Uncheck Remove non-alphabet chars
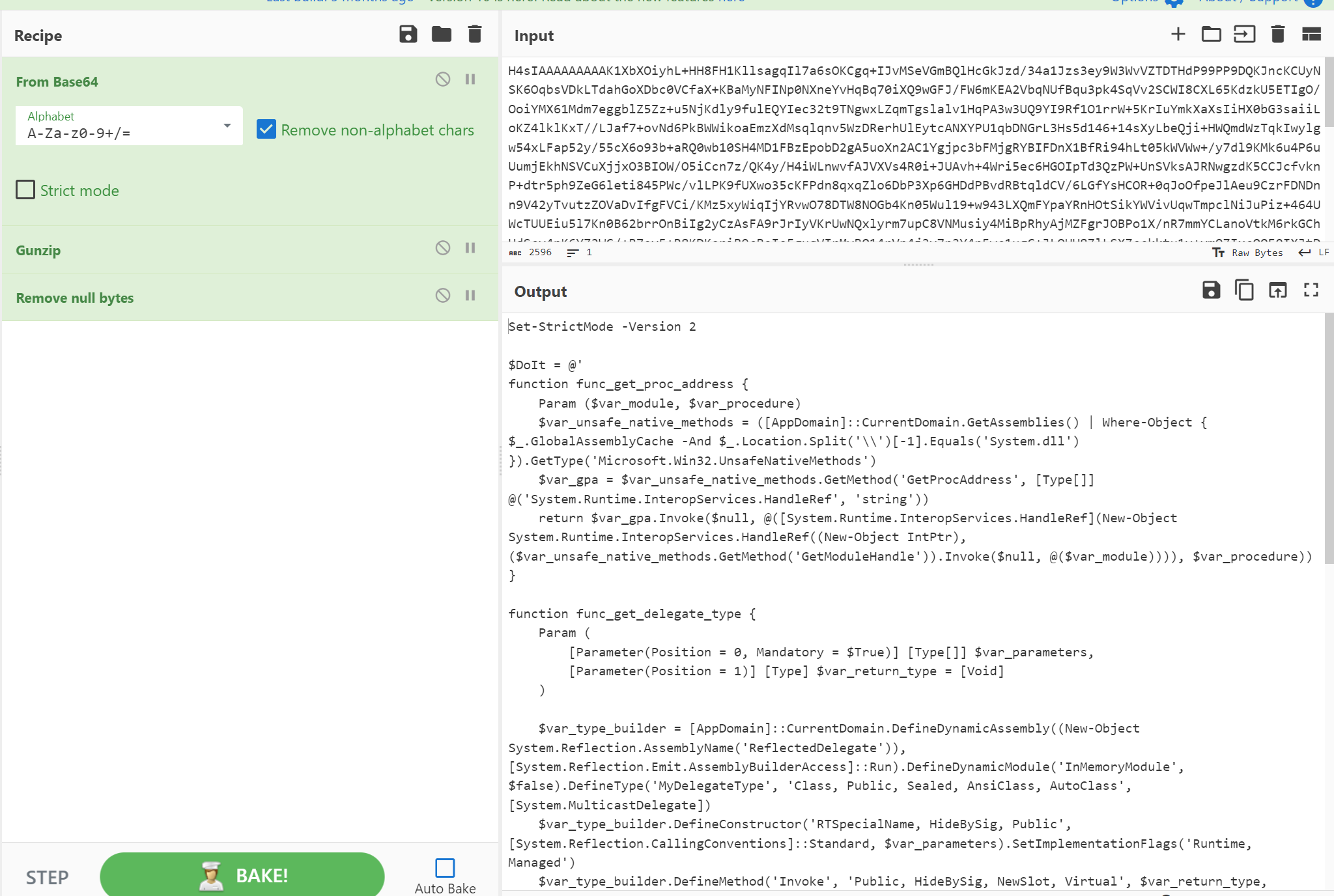The image size is (1334, 896). coord(266,130)
